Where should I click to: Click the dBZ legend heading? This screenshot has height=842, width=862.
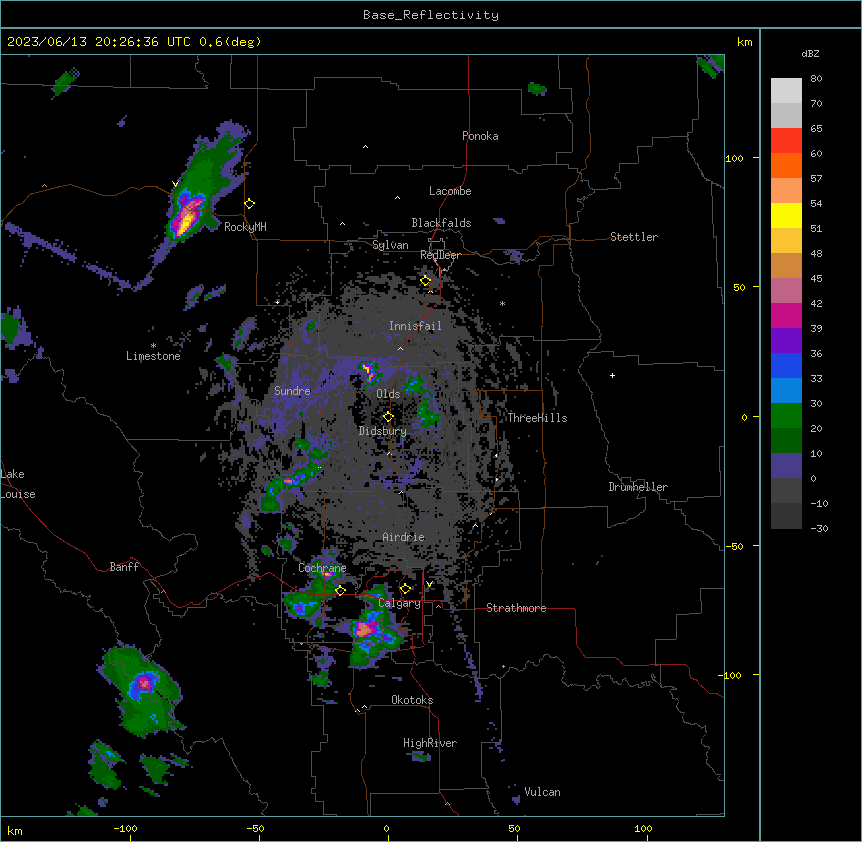810,53
